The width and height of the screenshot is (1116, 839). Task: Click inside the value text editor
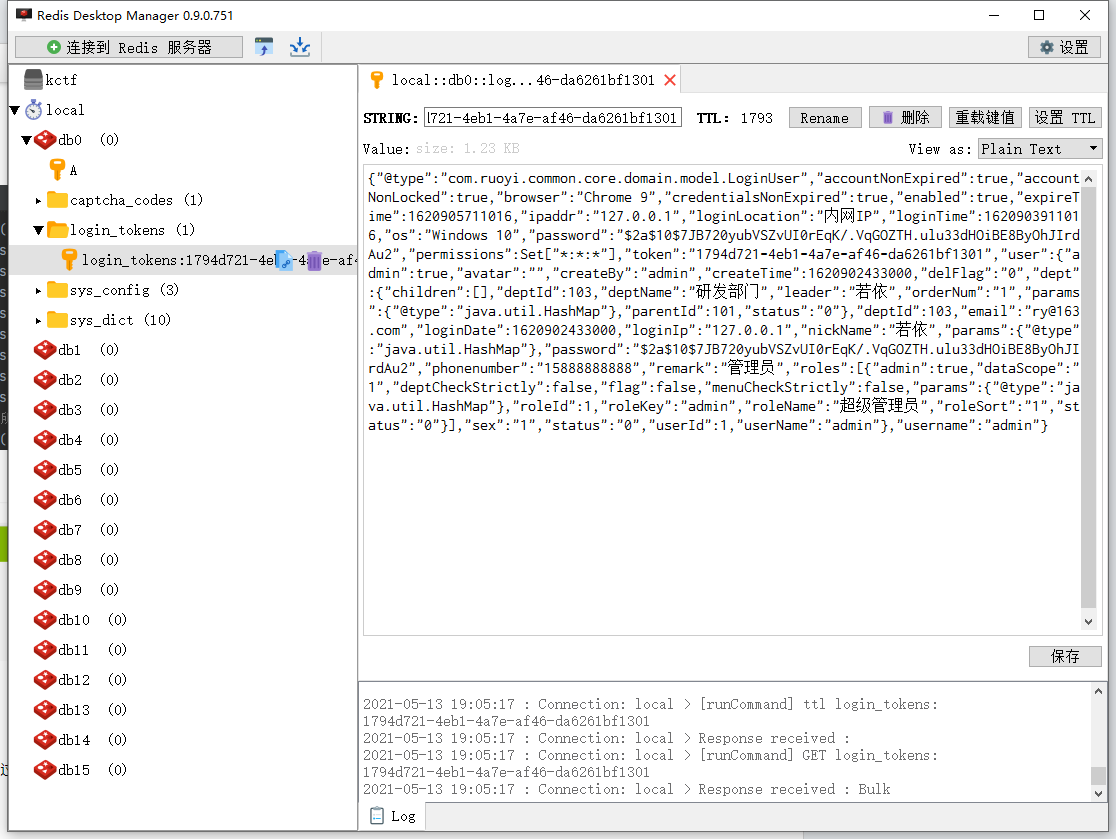[722, 400]
